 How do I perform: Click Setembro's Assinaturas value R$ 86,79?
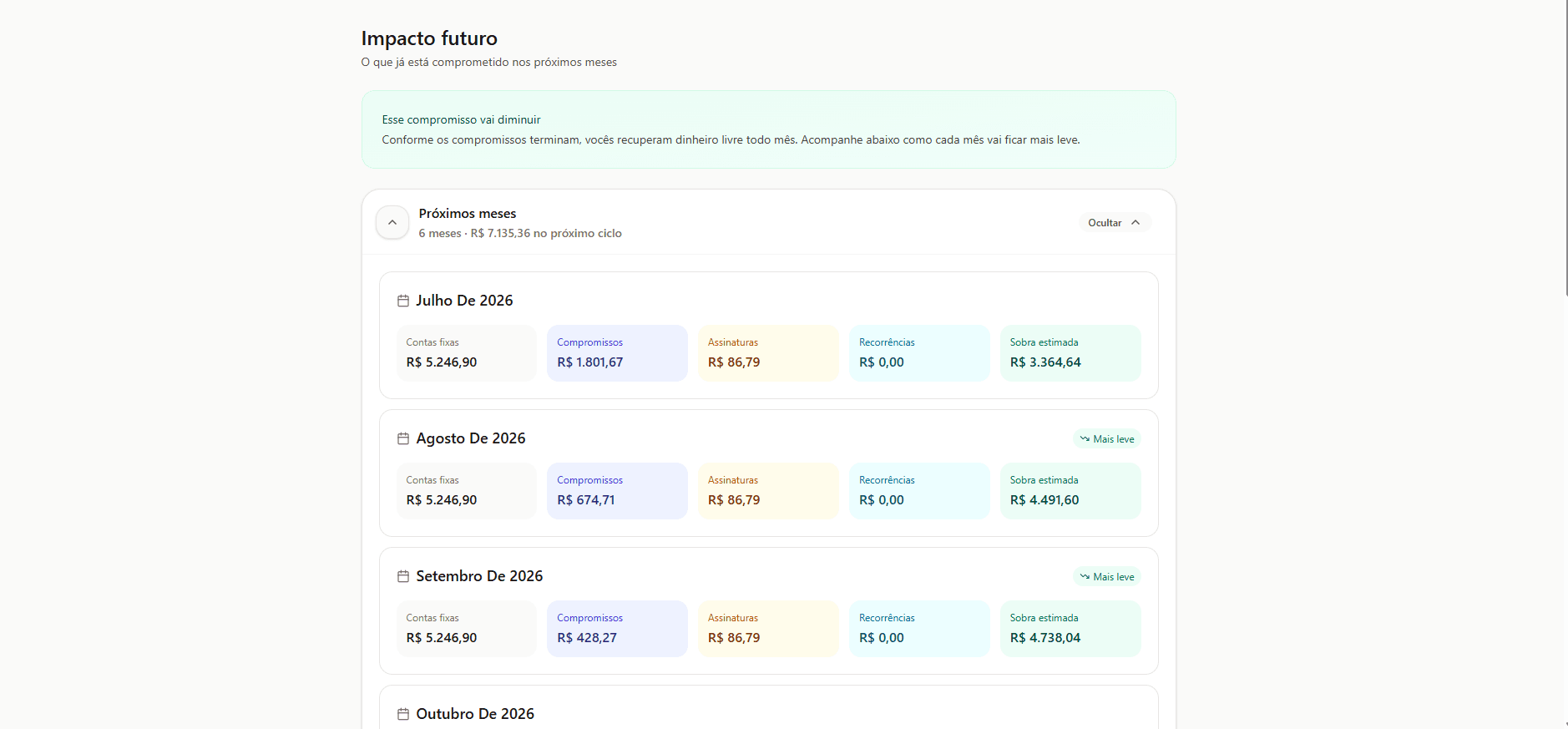coord(734,638)
